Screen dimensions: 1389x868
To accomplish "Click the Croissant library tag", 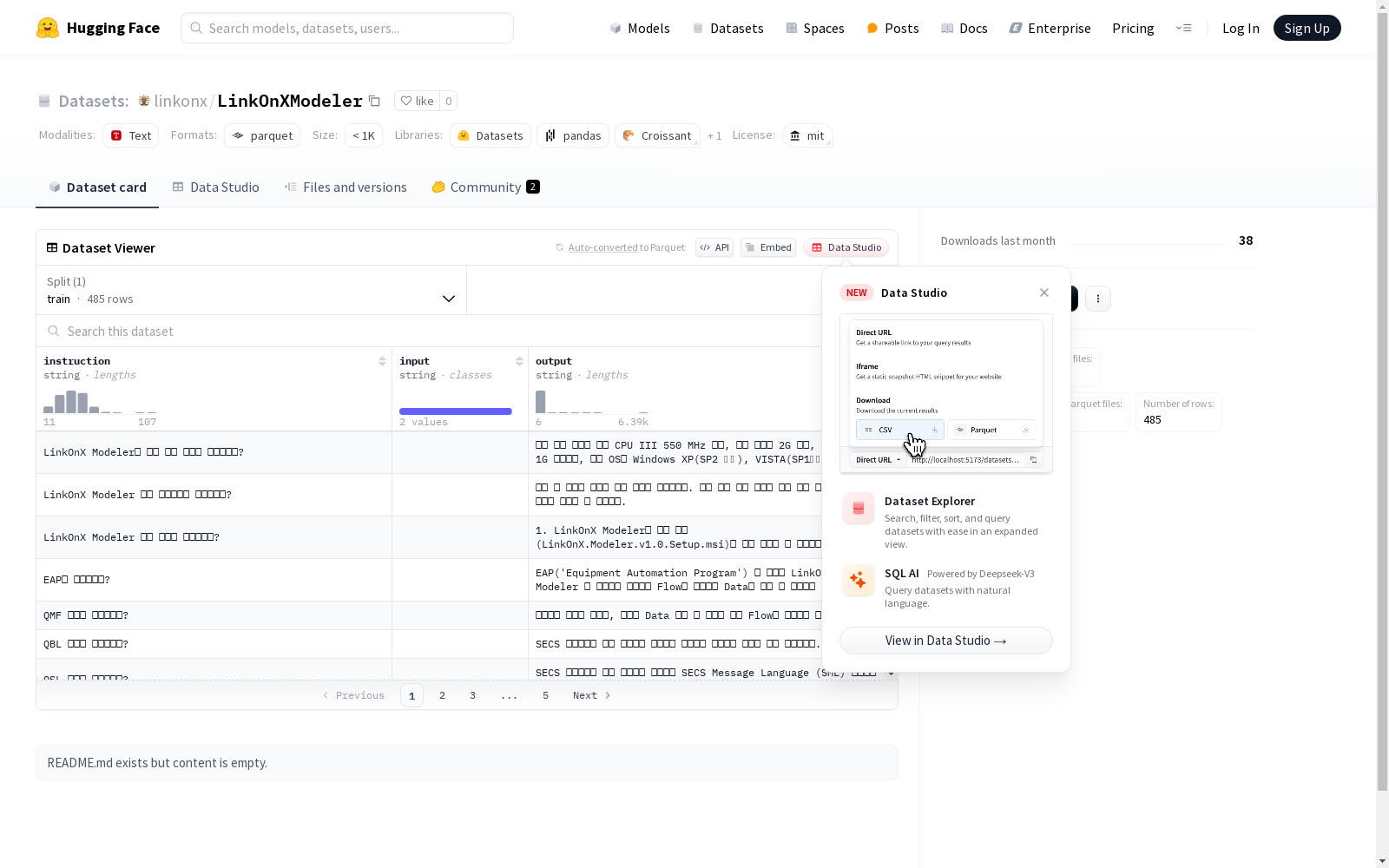I will [657, 135].
